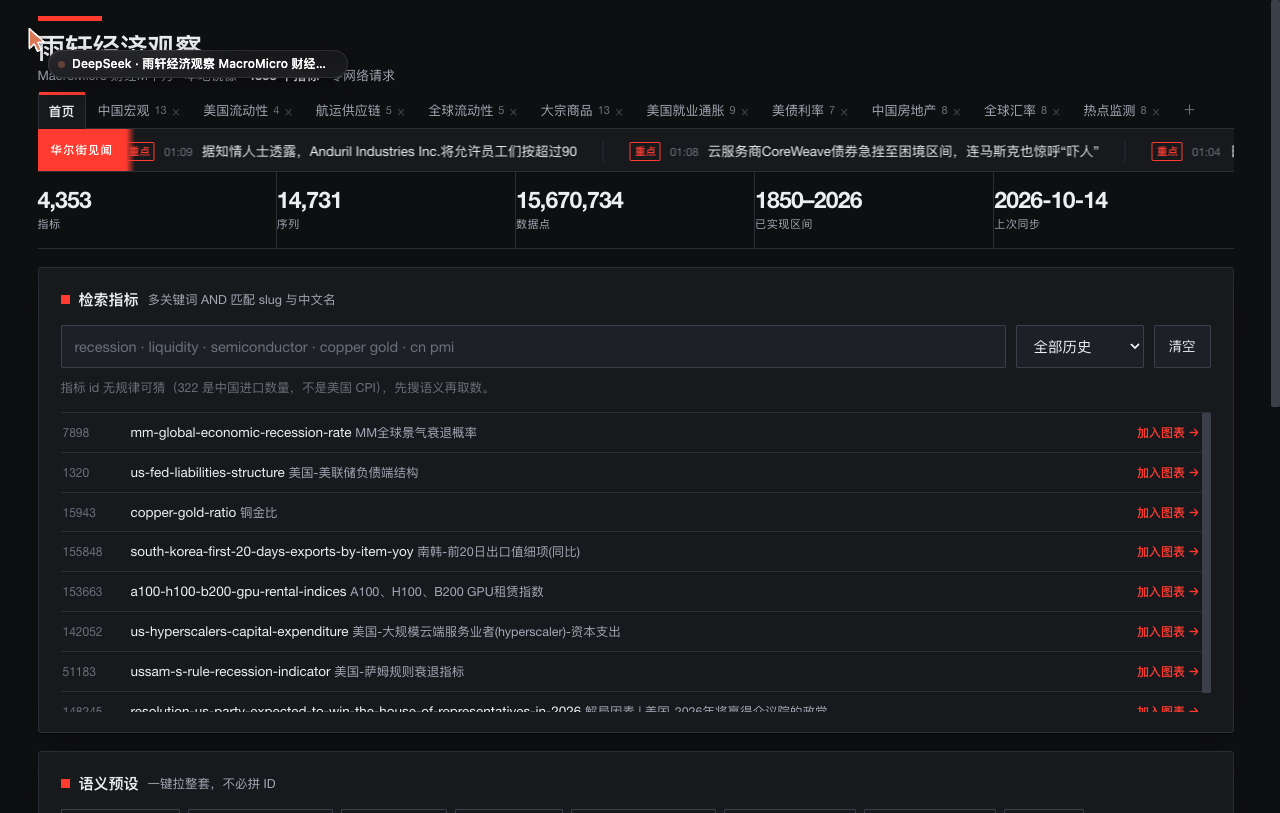Close the 全球汇率 tab with its x icon

click(x=1056, y=111)
